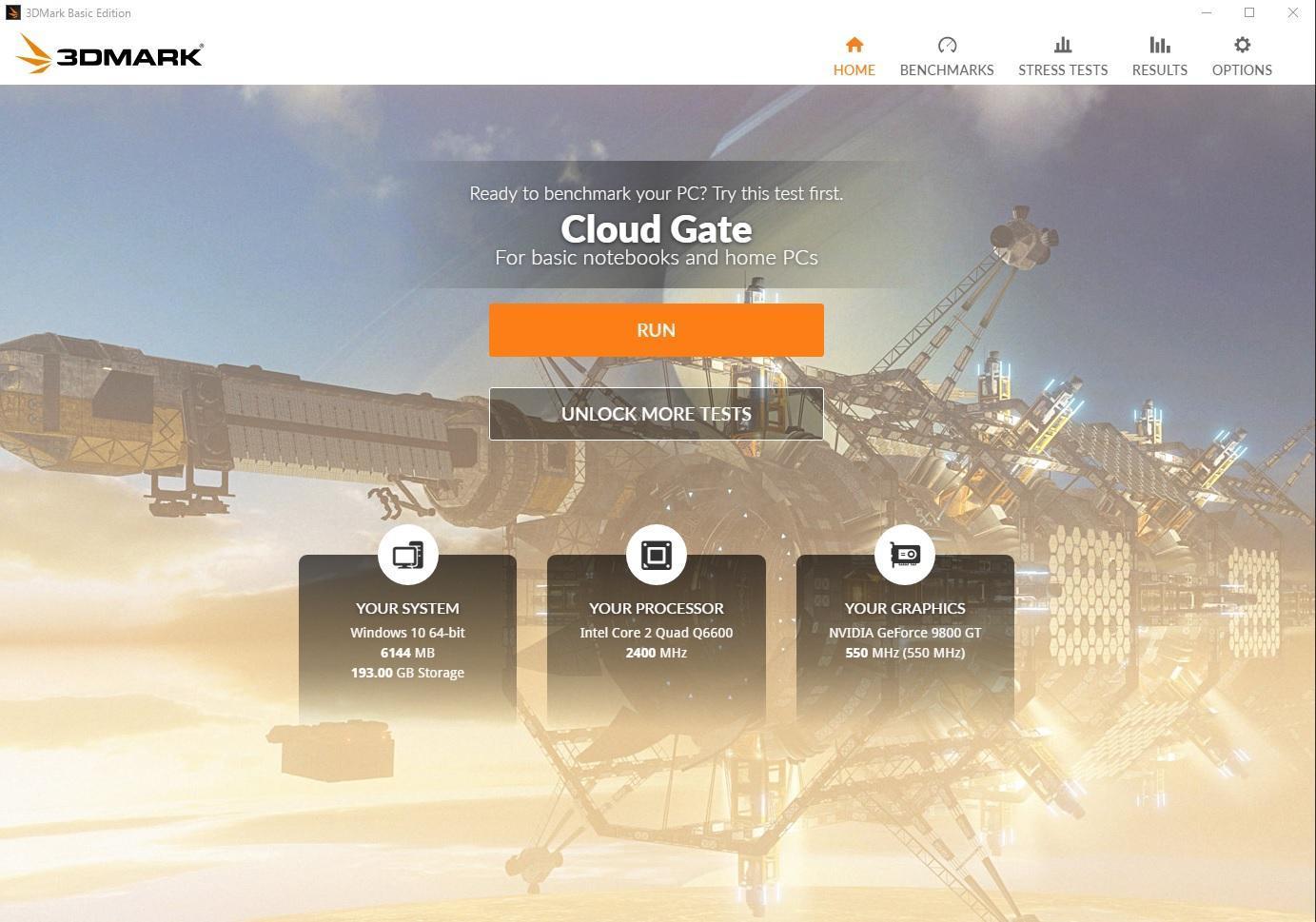Click the 3DMark title bar app icon
This screenshot has width=1316, height=922.
coord(12,13)
